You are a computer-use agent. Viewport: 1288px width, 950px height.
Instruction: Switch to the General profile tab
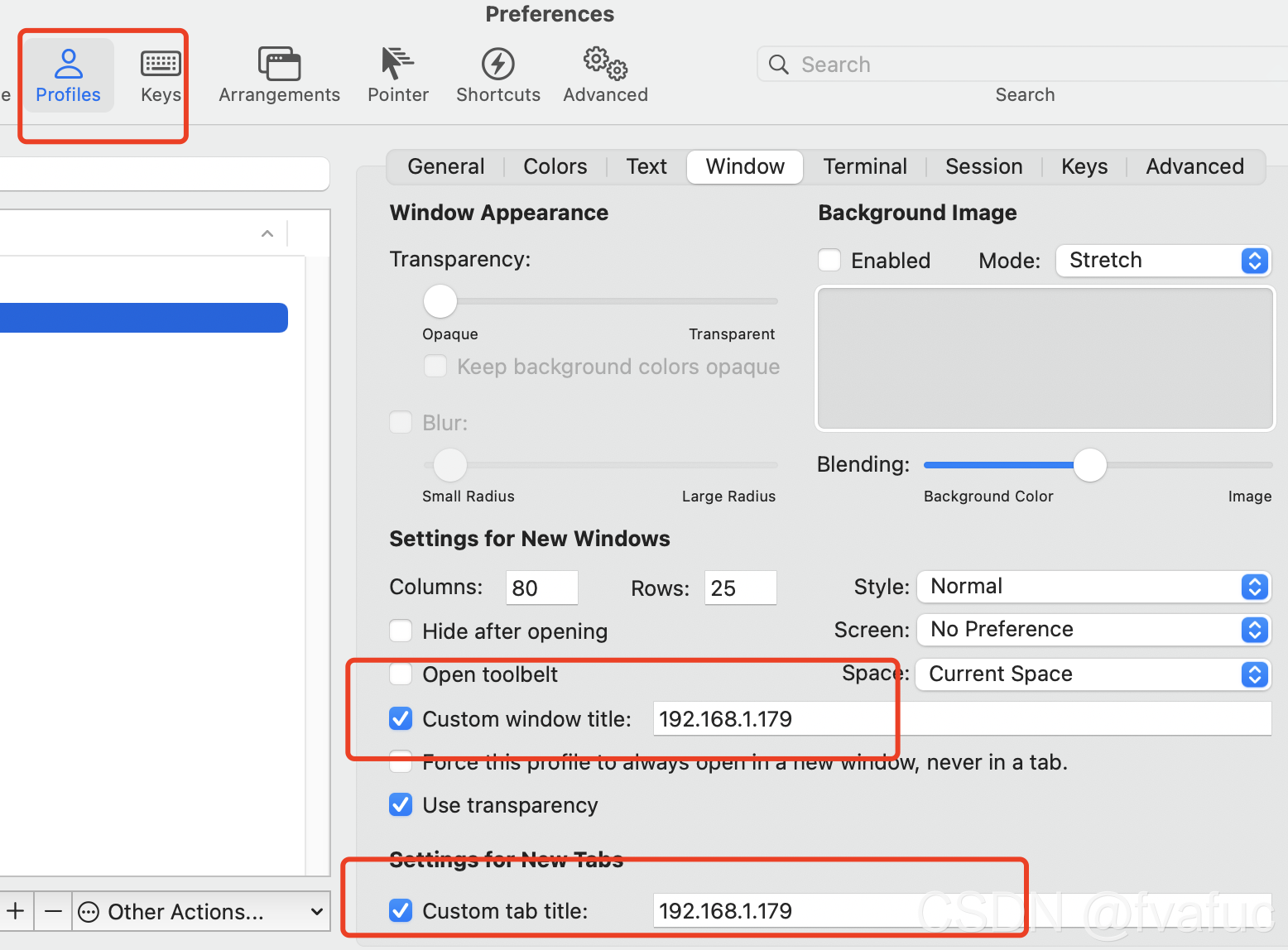pos(446,166)
